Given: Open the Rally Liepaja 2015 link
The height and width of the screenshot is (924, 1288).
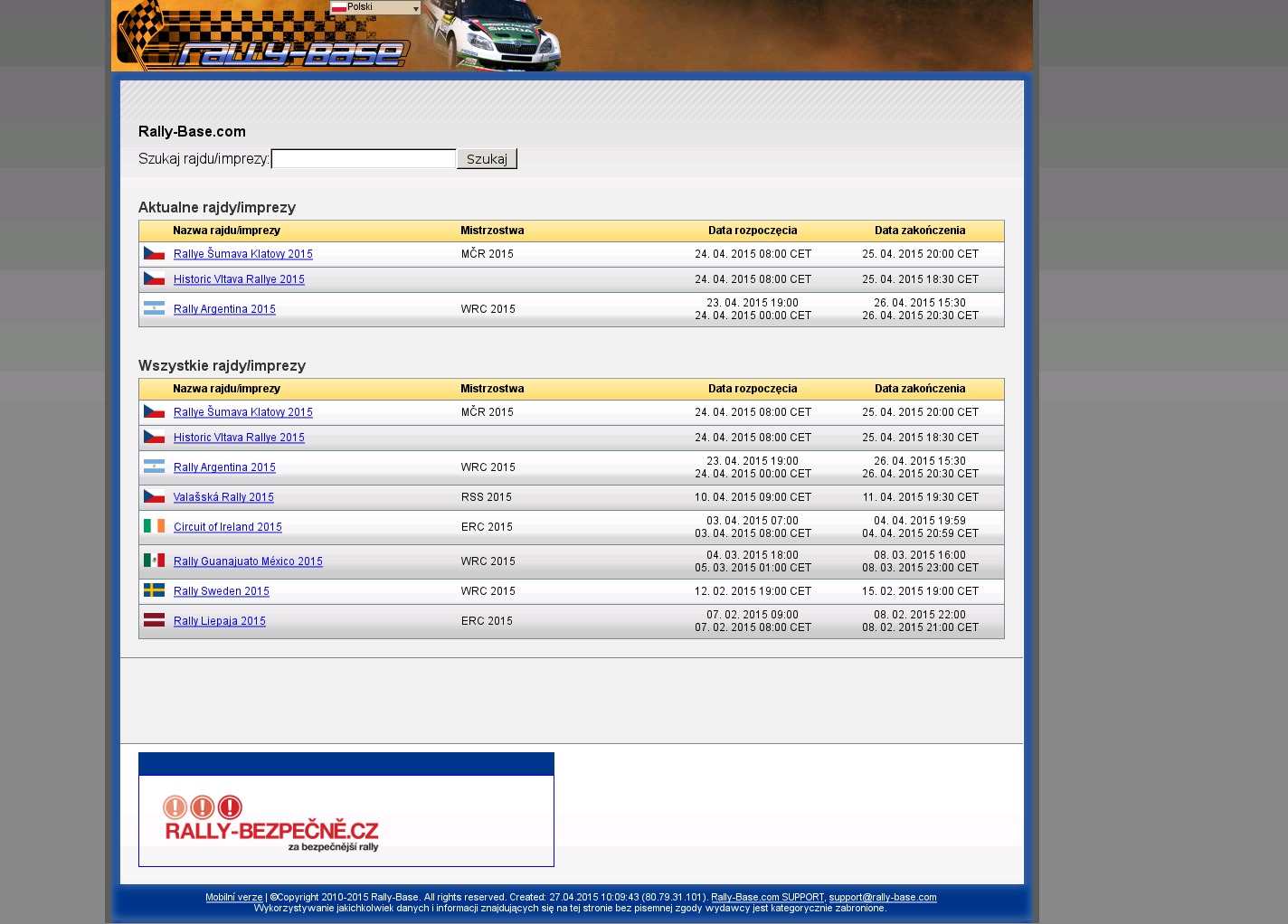Looking at the screenshot, I should [219, 621].
